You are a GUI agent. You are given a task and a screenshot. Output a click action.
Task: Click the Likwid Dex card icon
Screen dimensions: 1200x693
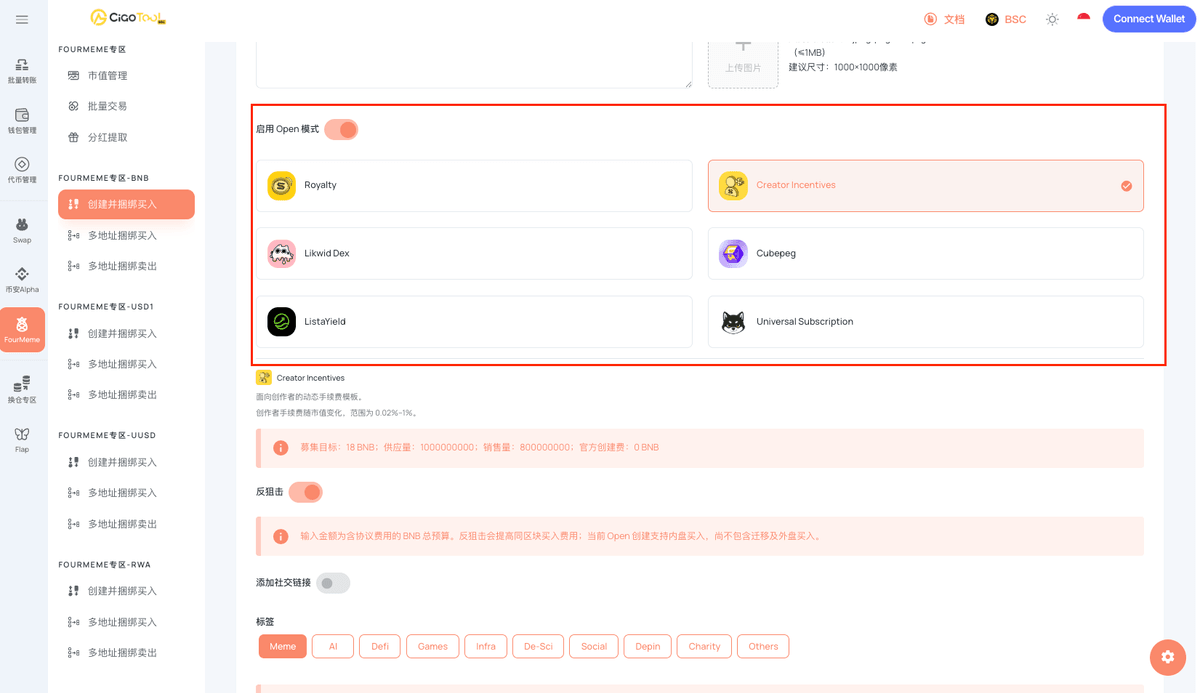click(282, 253)
